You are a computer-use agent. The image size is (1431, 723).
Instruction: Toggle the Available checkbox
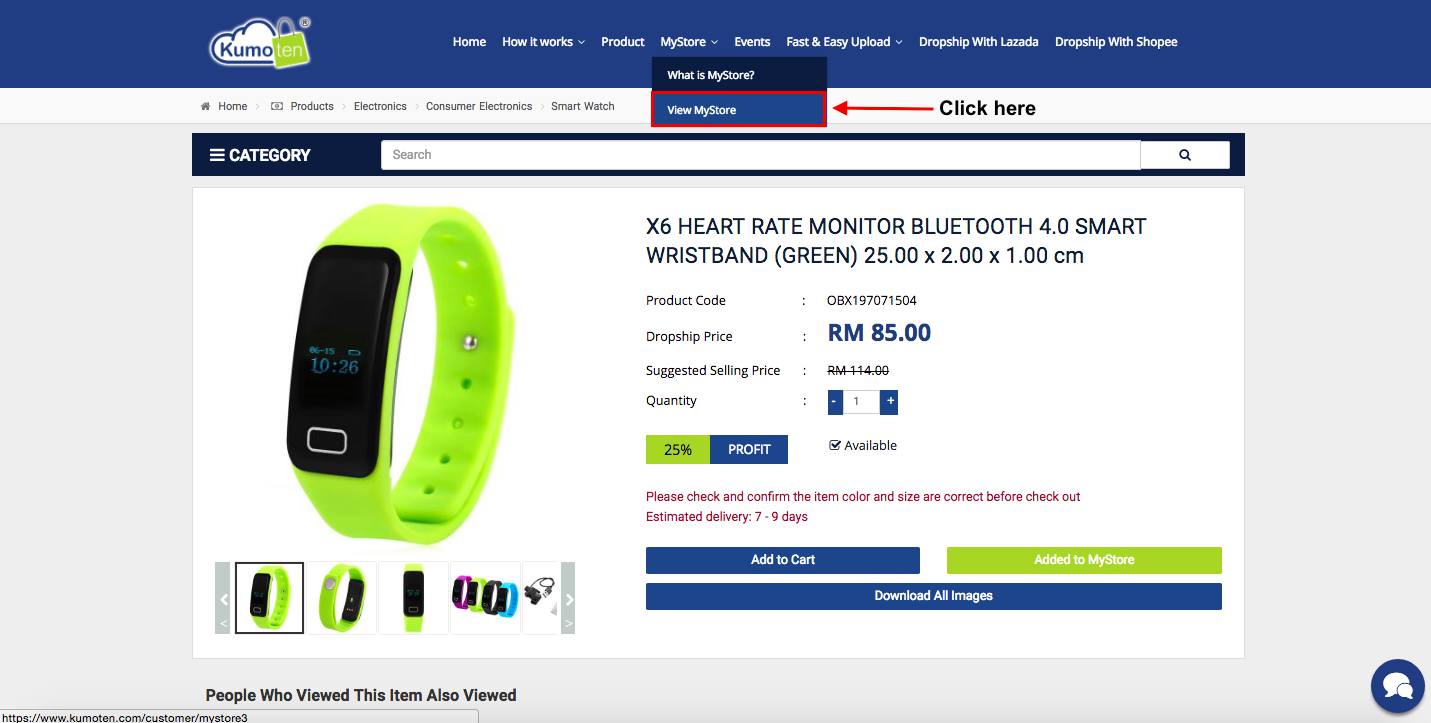coord(835,446)
